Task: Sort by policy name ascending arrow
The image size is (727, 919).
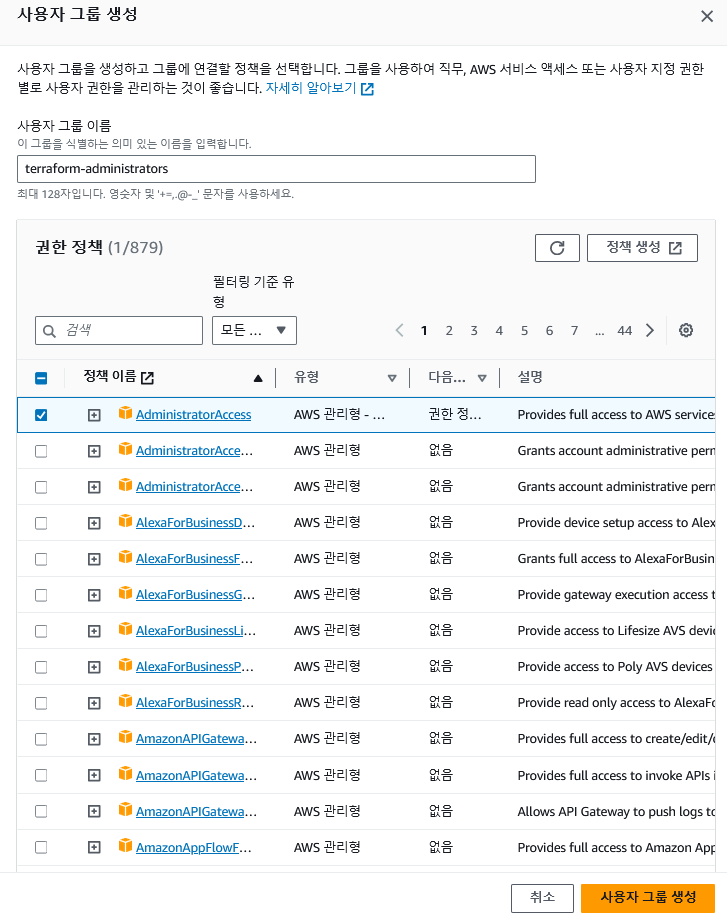Action: (x=258, y=378)
